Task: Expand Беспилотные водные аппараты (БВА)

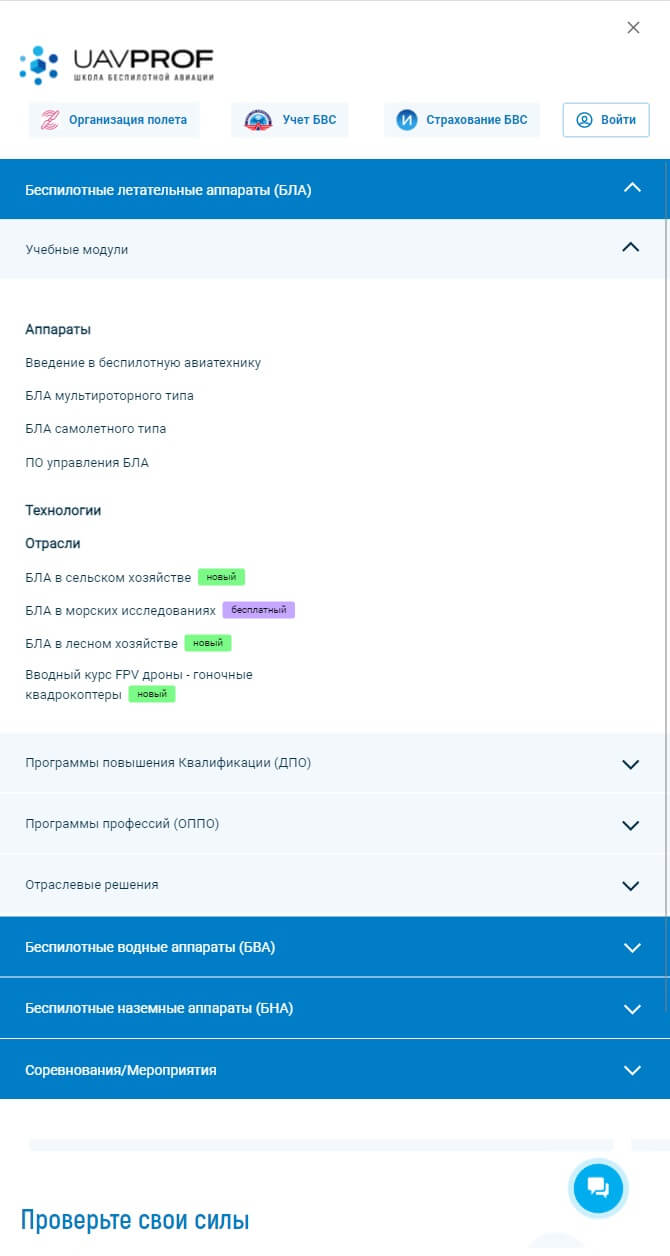Action: pos(334,947)
